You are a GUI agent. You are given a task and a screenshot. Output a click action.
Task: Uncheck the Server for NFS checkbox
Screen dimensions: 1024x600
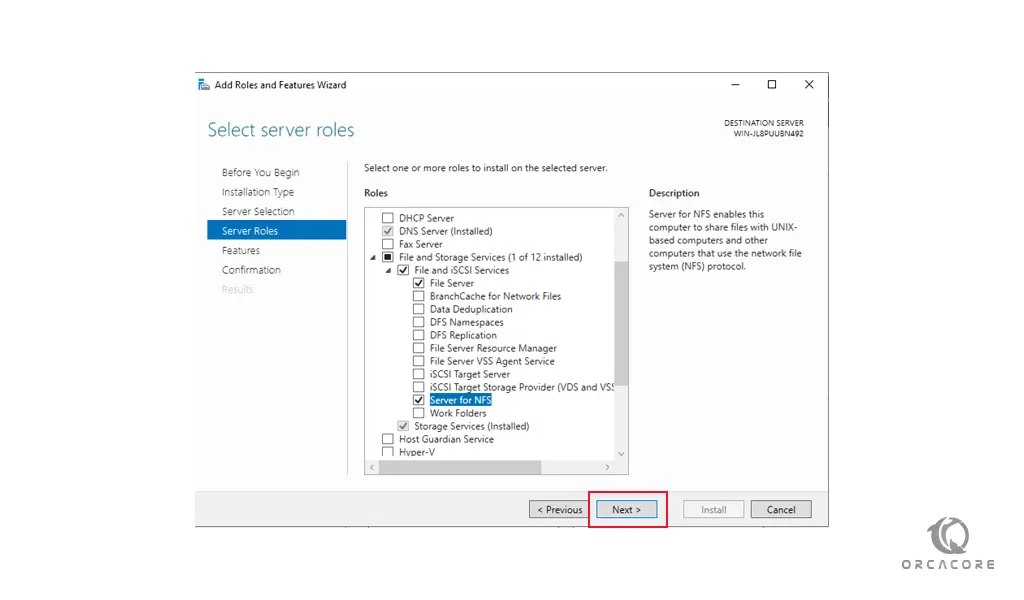click(419, 400)
